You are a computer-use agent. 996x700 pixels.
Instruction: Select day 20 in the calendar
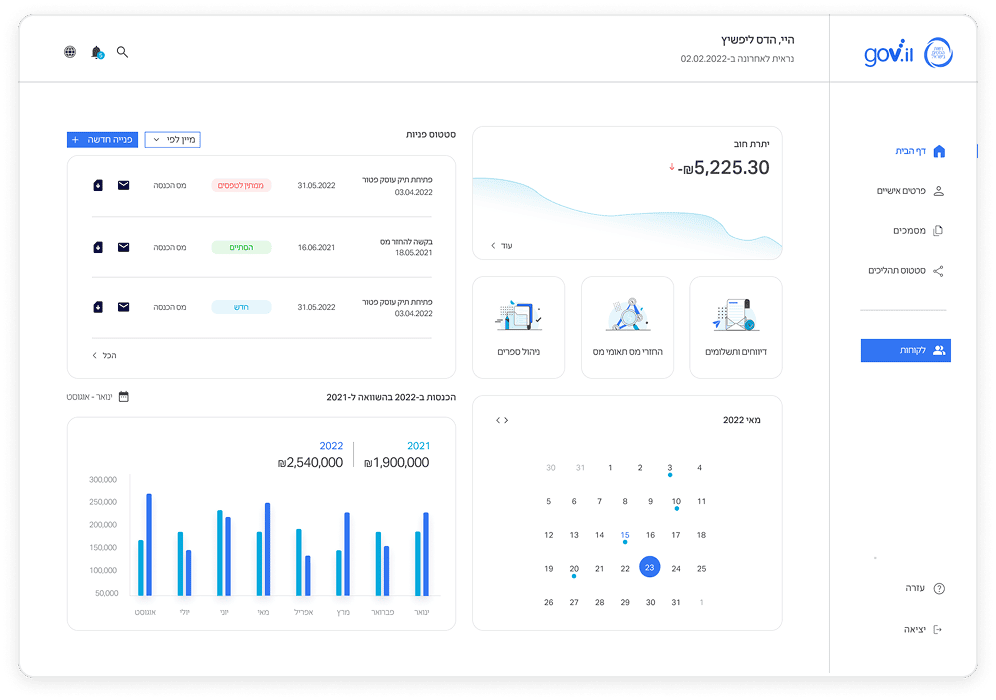coord(574,569)
